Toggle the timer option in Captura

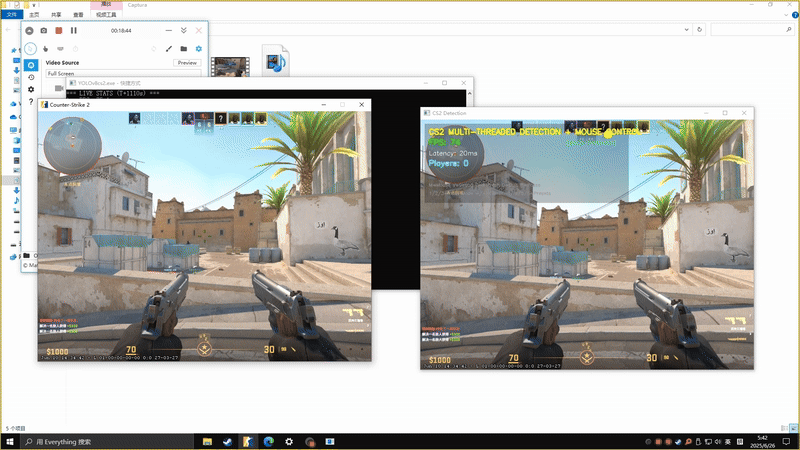(76, 49)
